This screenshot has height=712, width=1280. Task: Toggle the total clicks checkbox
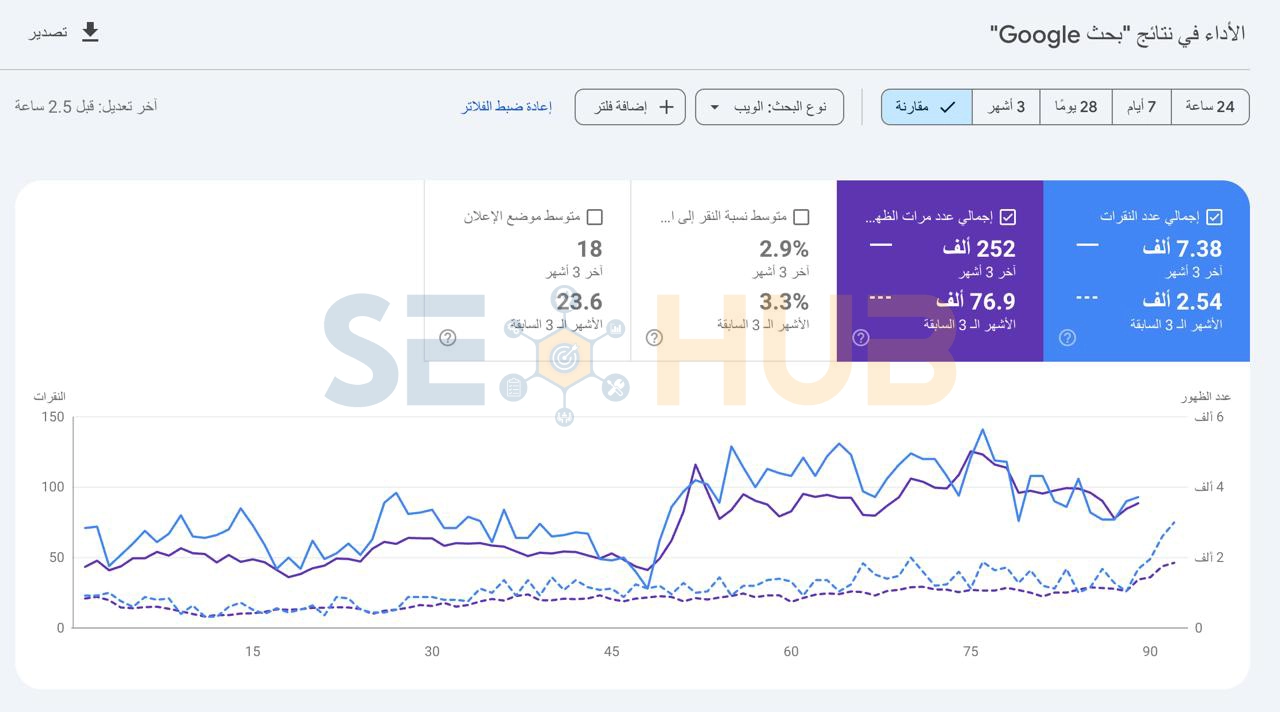[1214, 217]
